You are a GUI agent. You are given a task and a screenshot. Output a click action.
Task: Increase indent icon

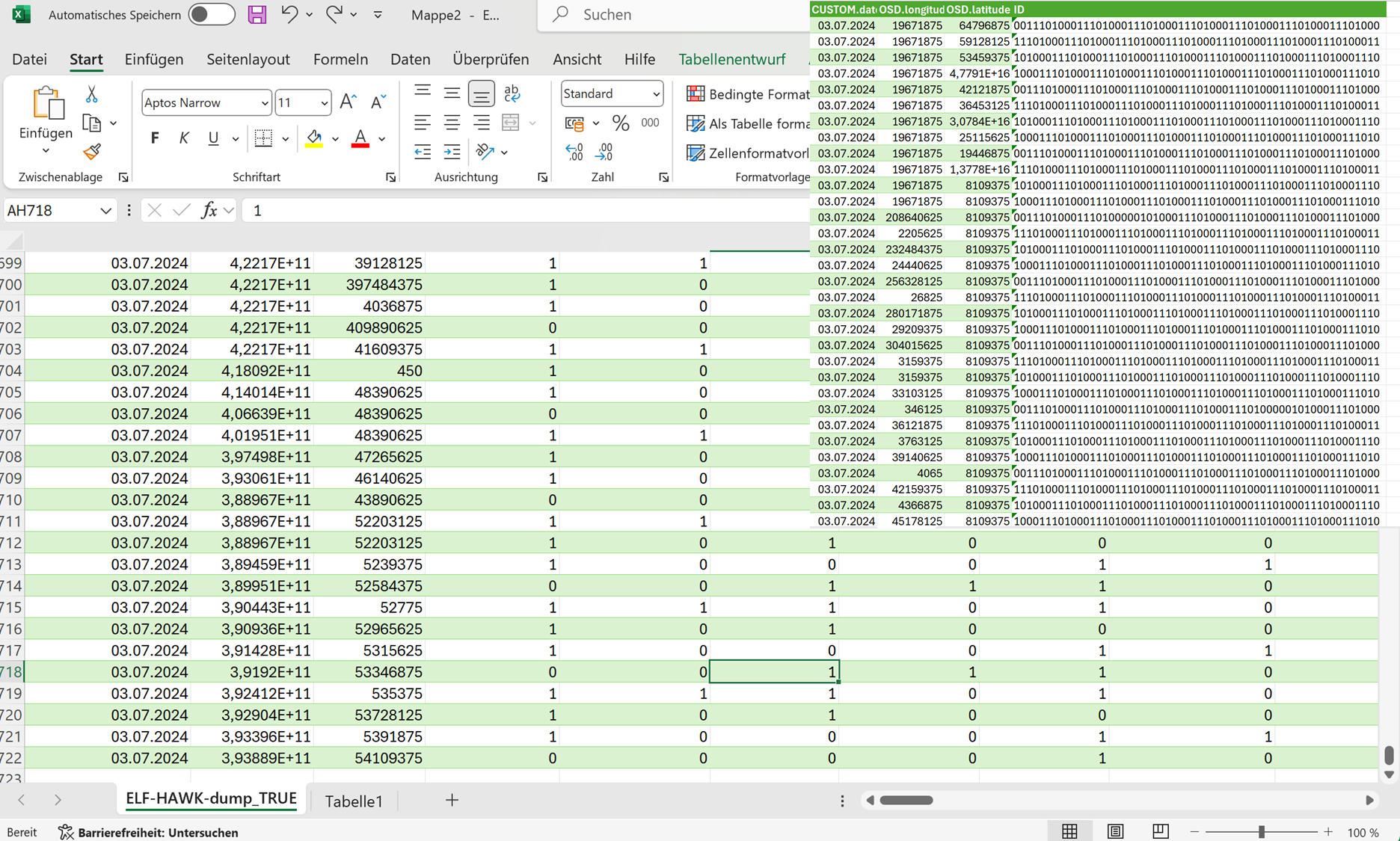[452, 152]
